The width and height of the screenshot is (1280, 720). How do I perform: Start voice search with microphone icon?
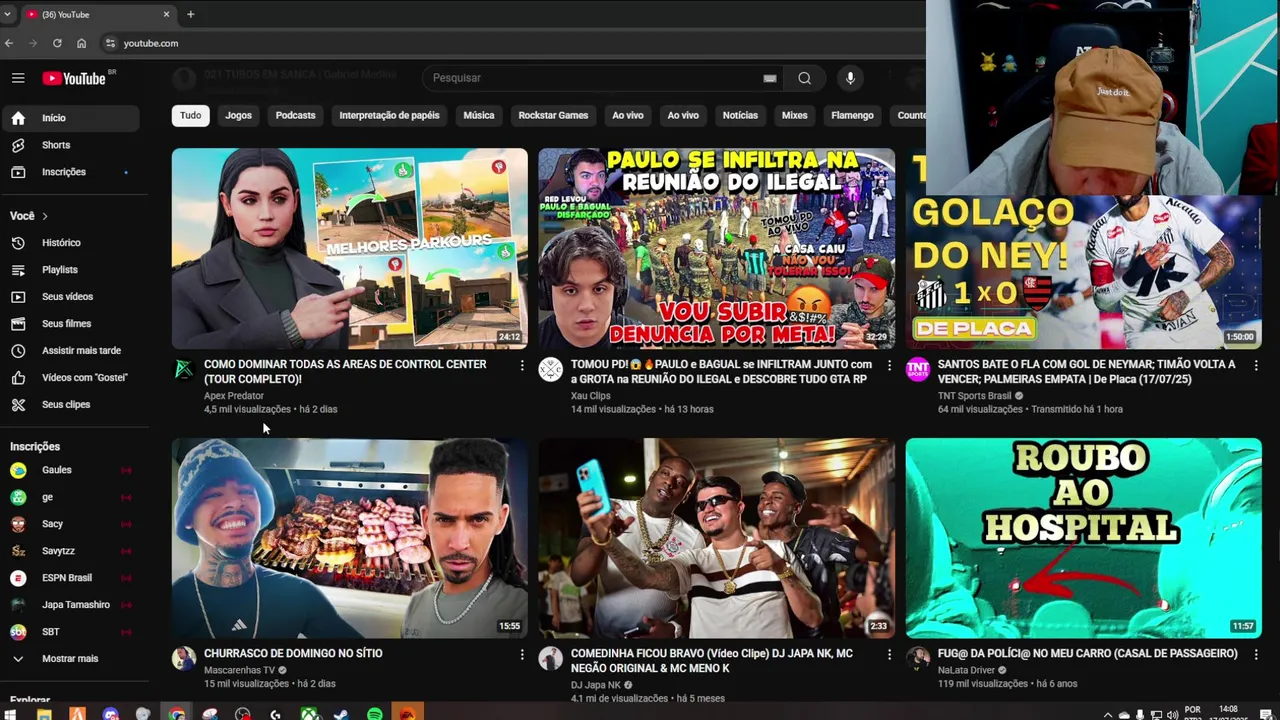point(850,78)
